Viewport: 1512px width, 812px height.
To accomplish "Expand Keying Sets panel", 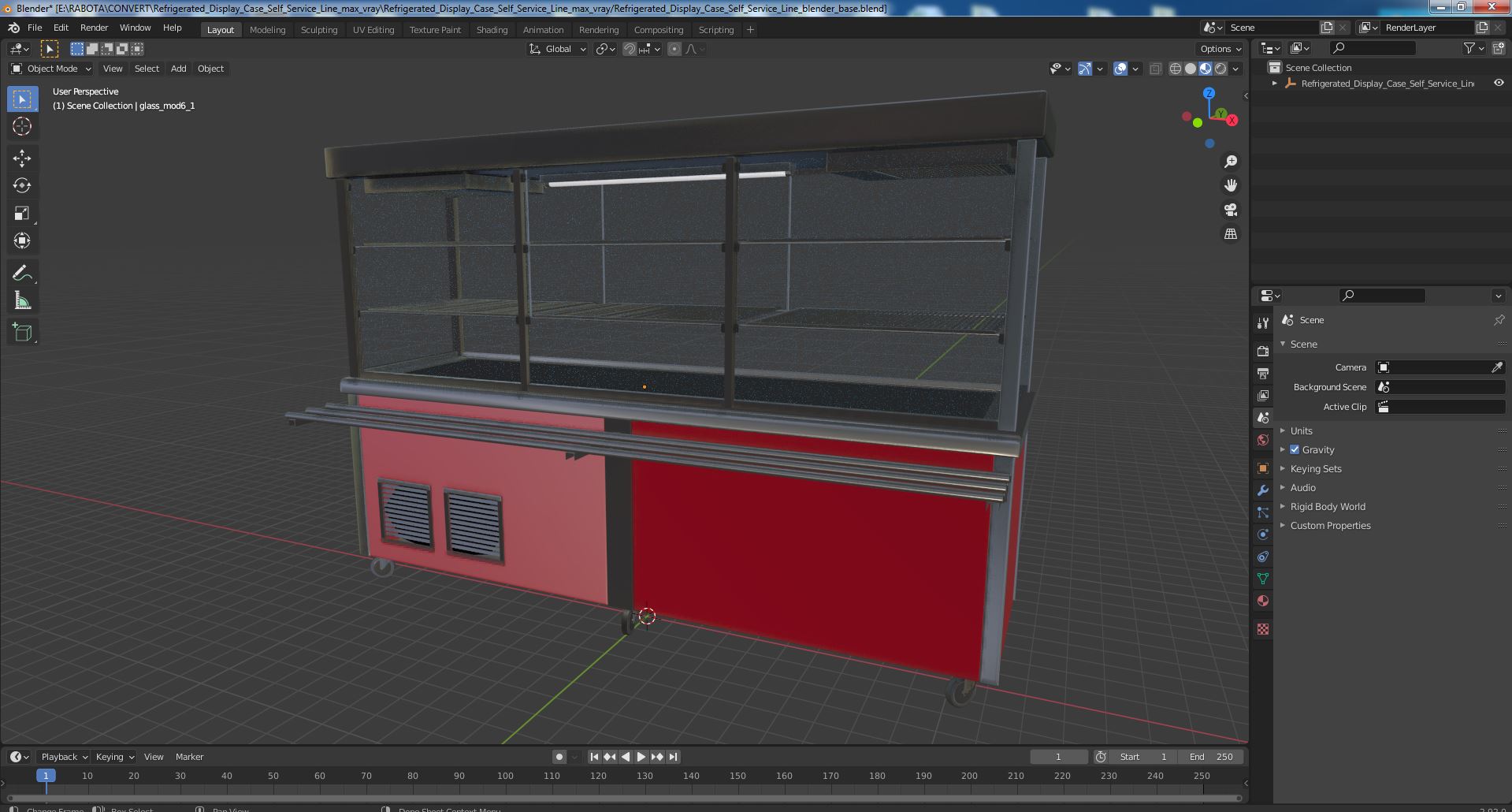I will click(x=1315, y=468).
